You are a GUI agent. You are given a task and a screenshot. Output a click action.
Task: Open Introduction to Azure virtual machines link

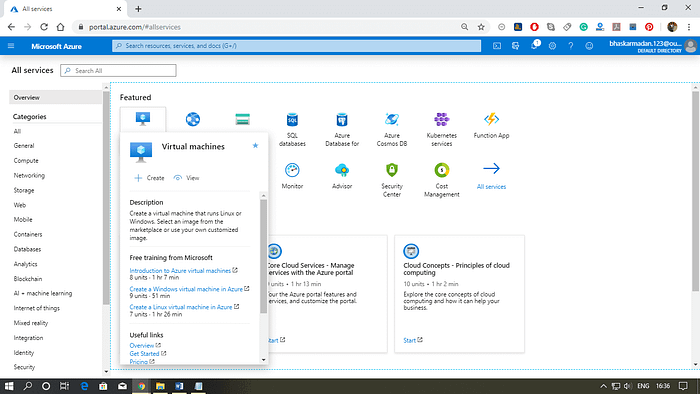tap(180, 270)
